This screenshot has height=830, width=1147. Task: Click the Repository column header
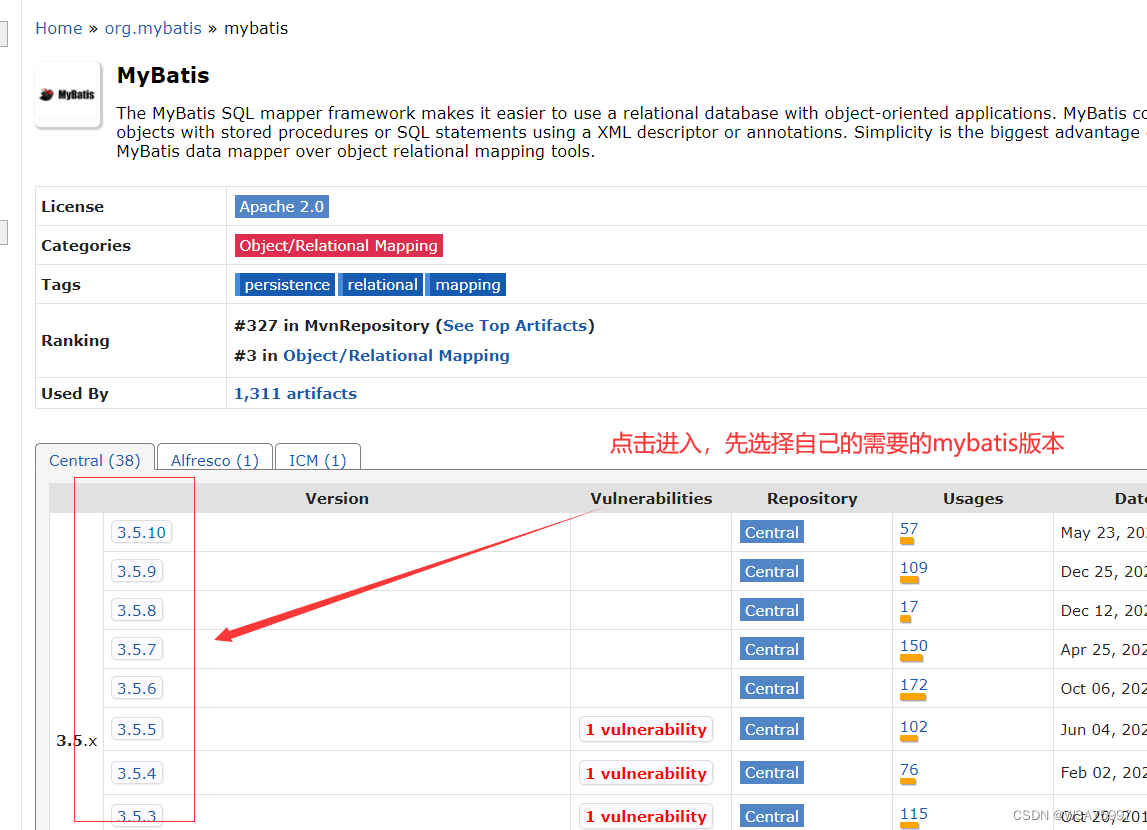812,499
